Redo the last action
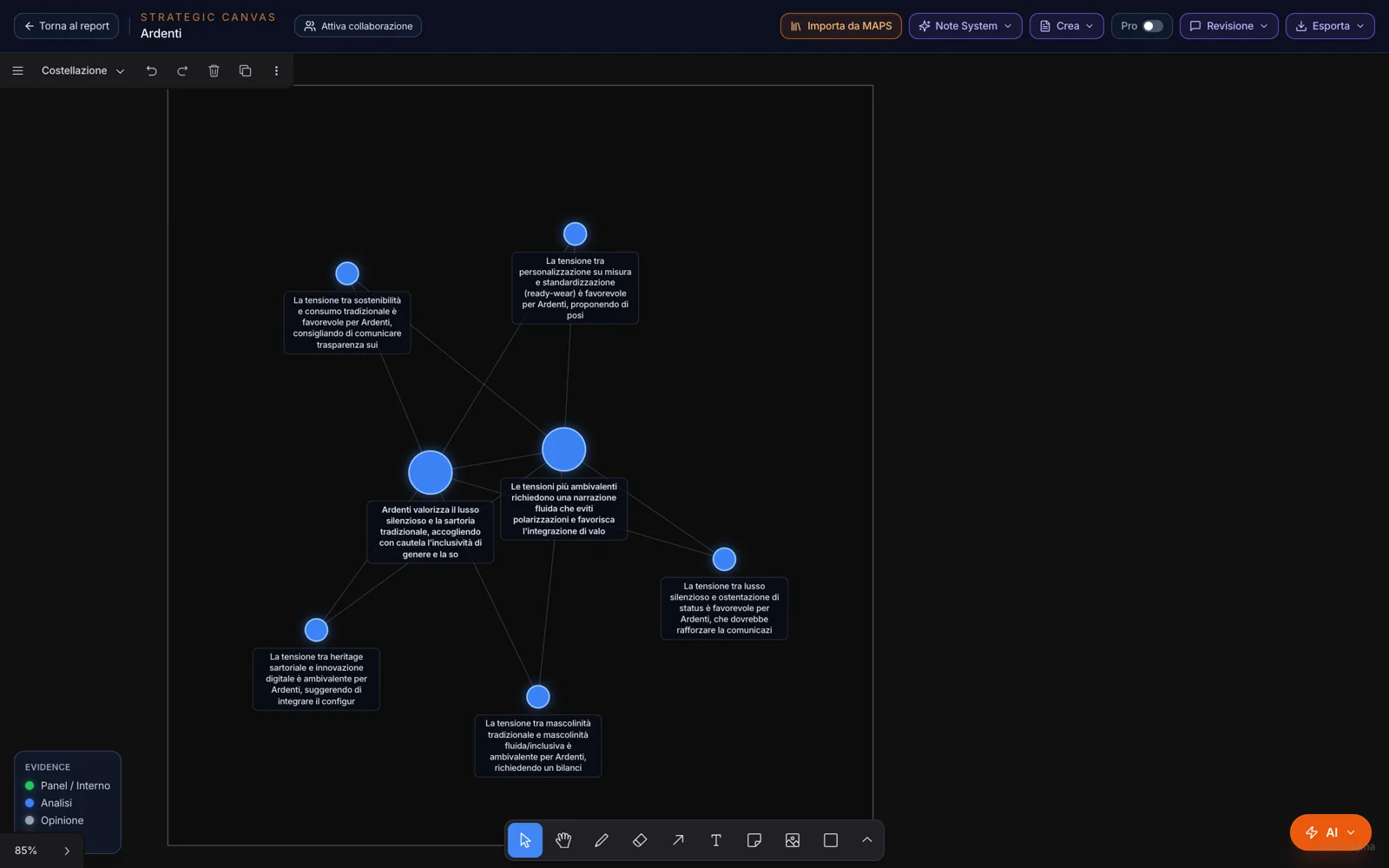The image size is (1389, 868). point(182,71)
